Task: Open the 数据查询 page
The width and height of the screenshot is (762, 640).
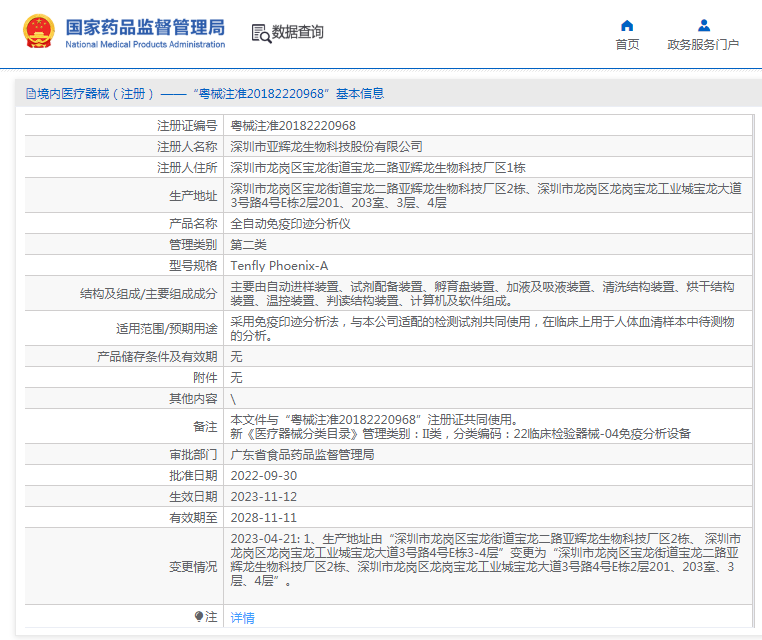Action: click(x=297, y=32)
